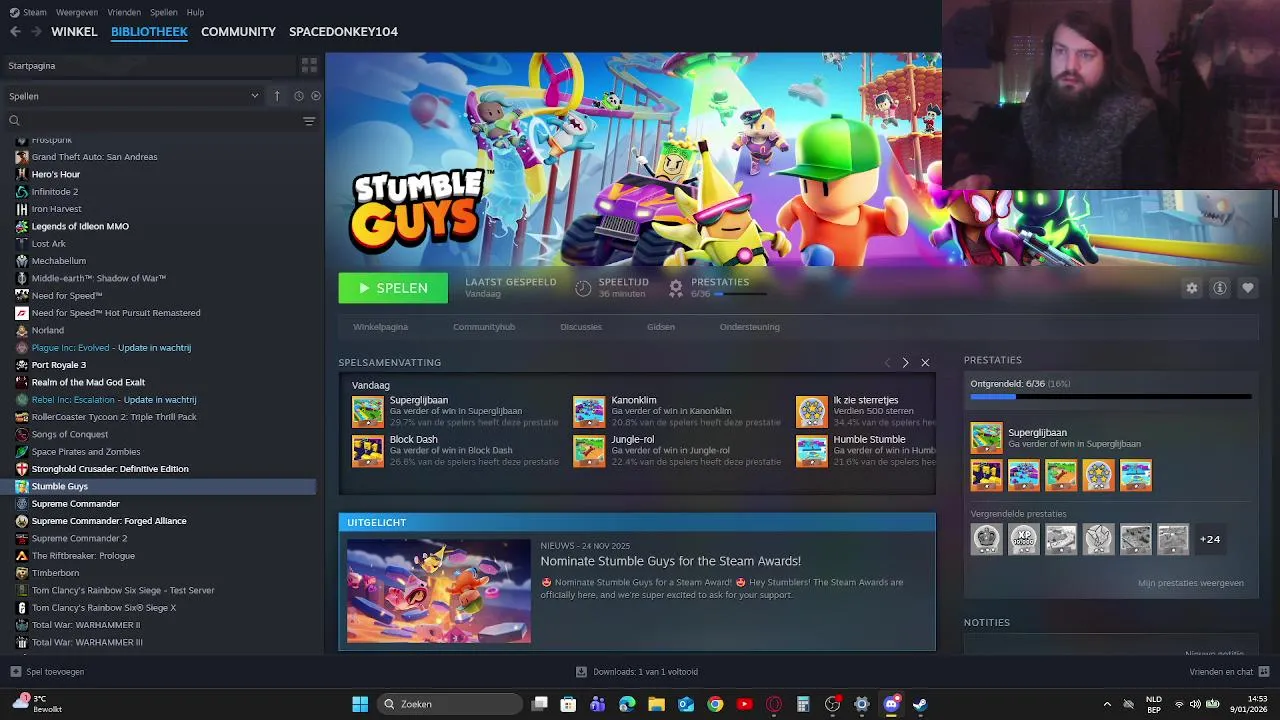This screenshot has height=720, width=1280.
Task: Switch to the WINKEL tab
Action: 74,32
